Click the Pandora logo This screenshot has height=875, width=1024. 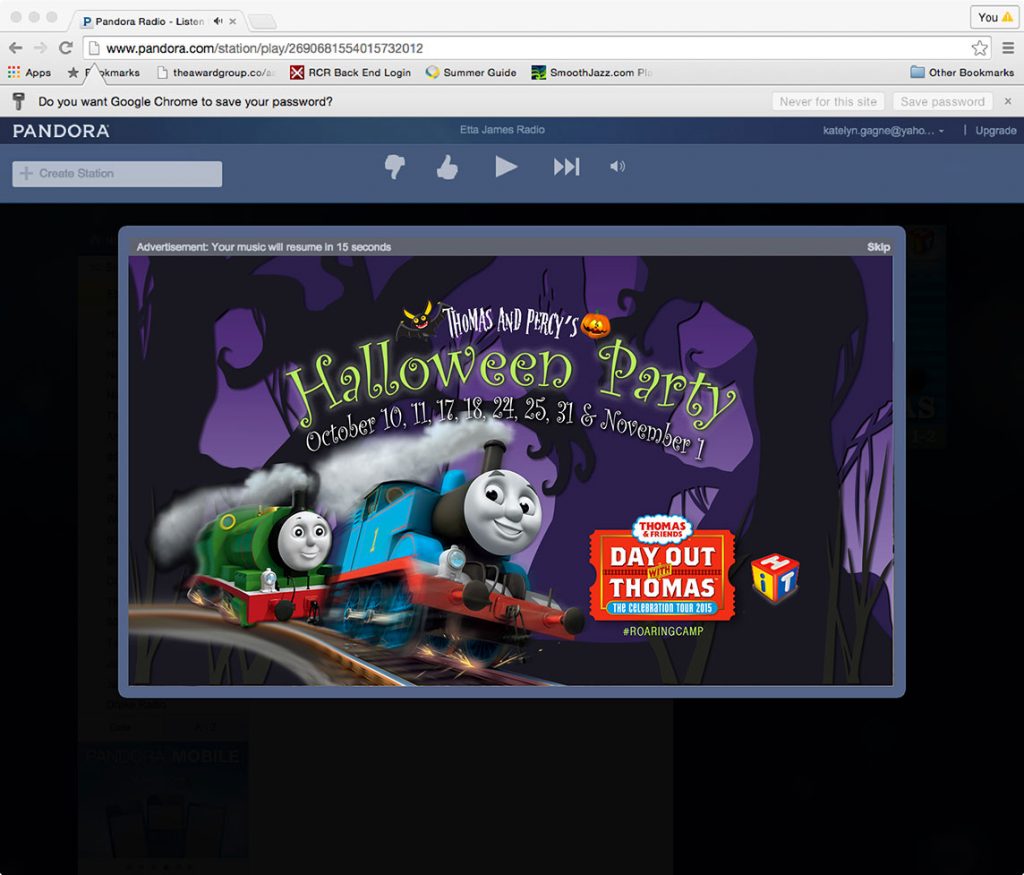[61, 131]
